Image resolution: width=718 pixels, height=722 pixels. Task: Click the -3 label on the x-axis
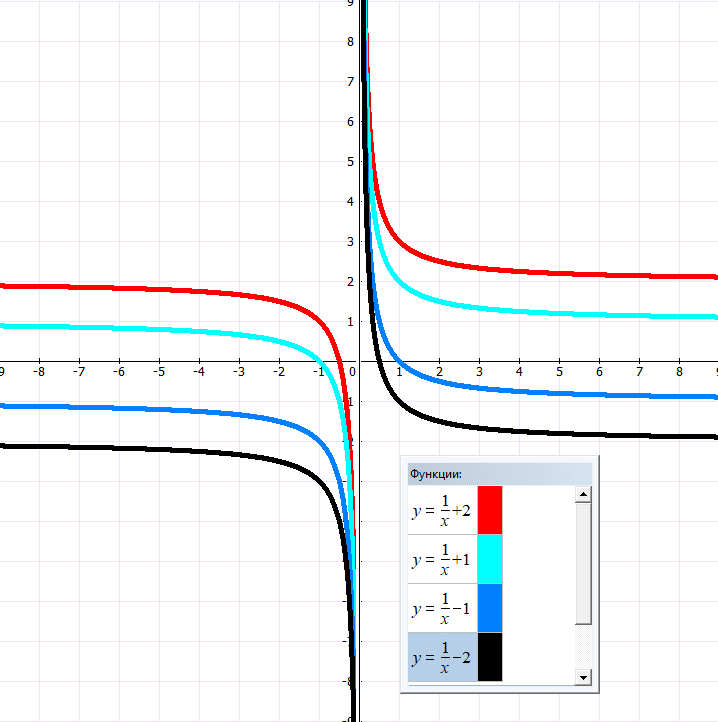238,372
